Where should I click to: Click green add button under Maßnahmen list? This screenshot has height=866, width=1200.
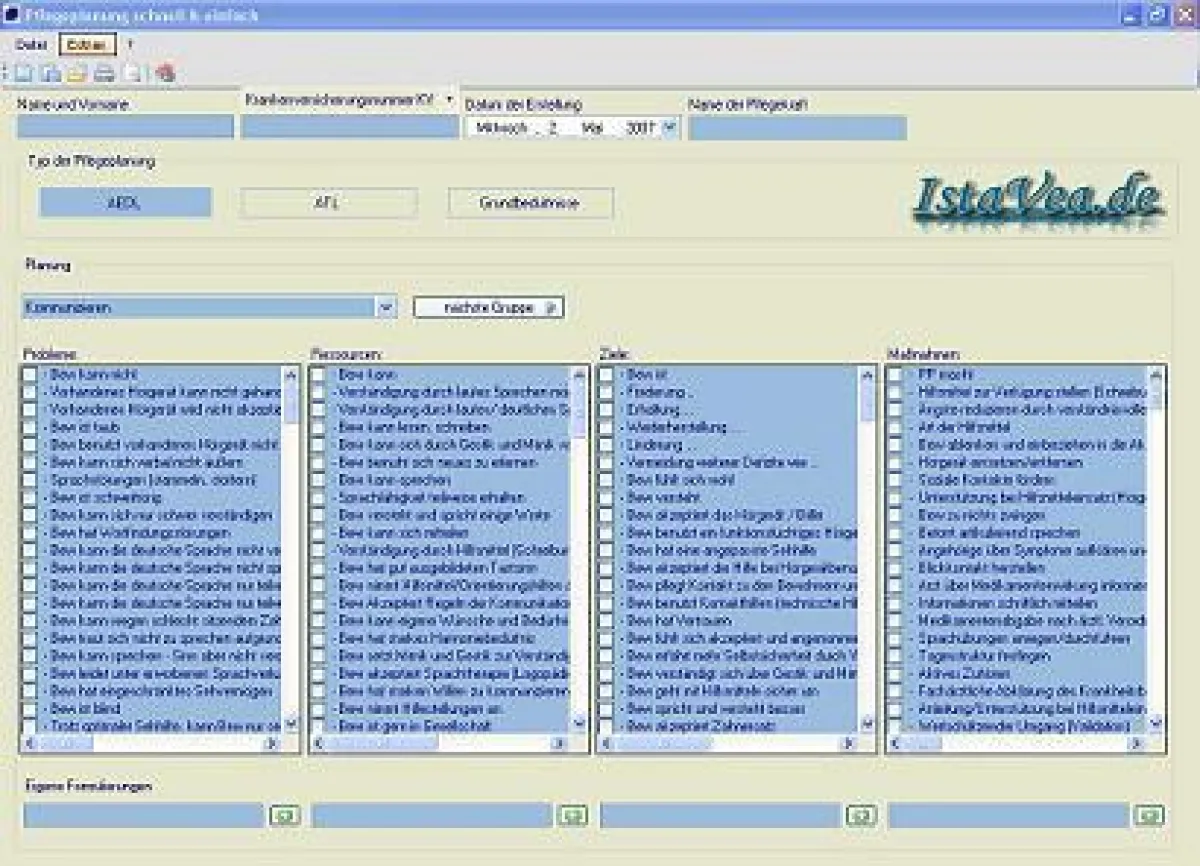pos(1148,816)
